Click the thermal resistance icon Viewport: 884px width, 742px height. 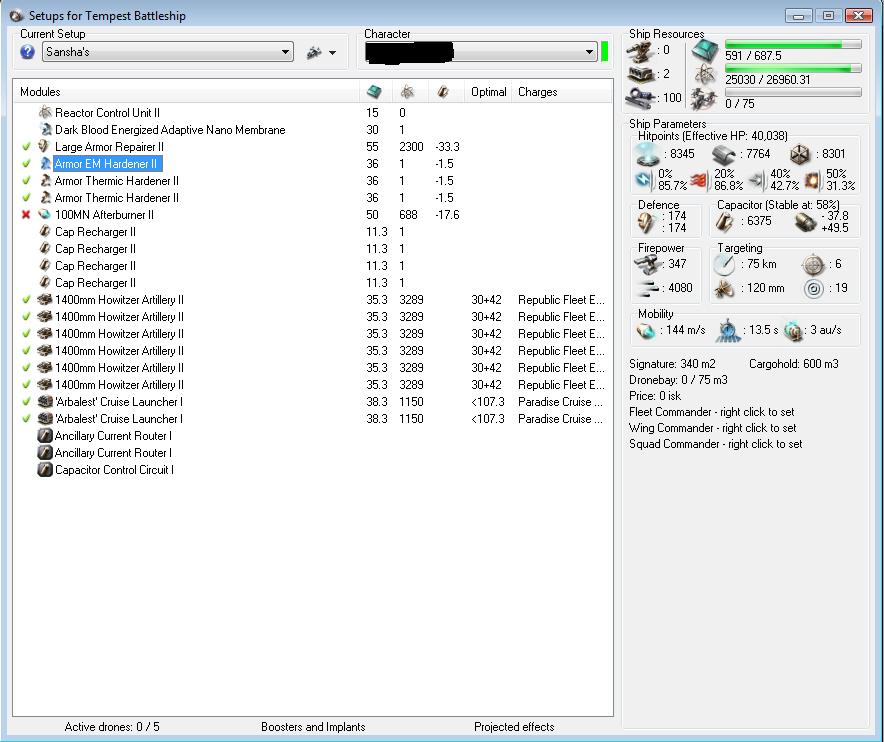(699, 180)
